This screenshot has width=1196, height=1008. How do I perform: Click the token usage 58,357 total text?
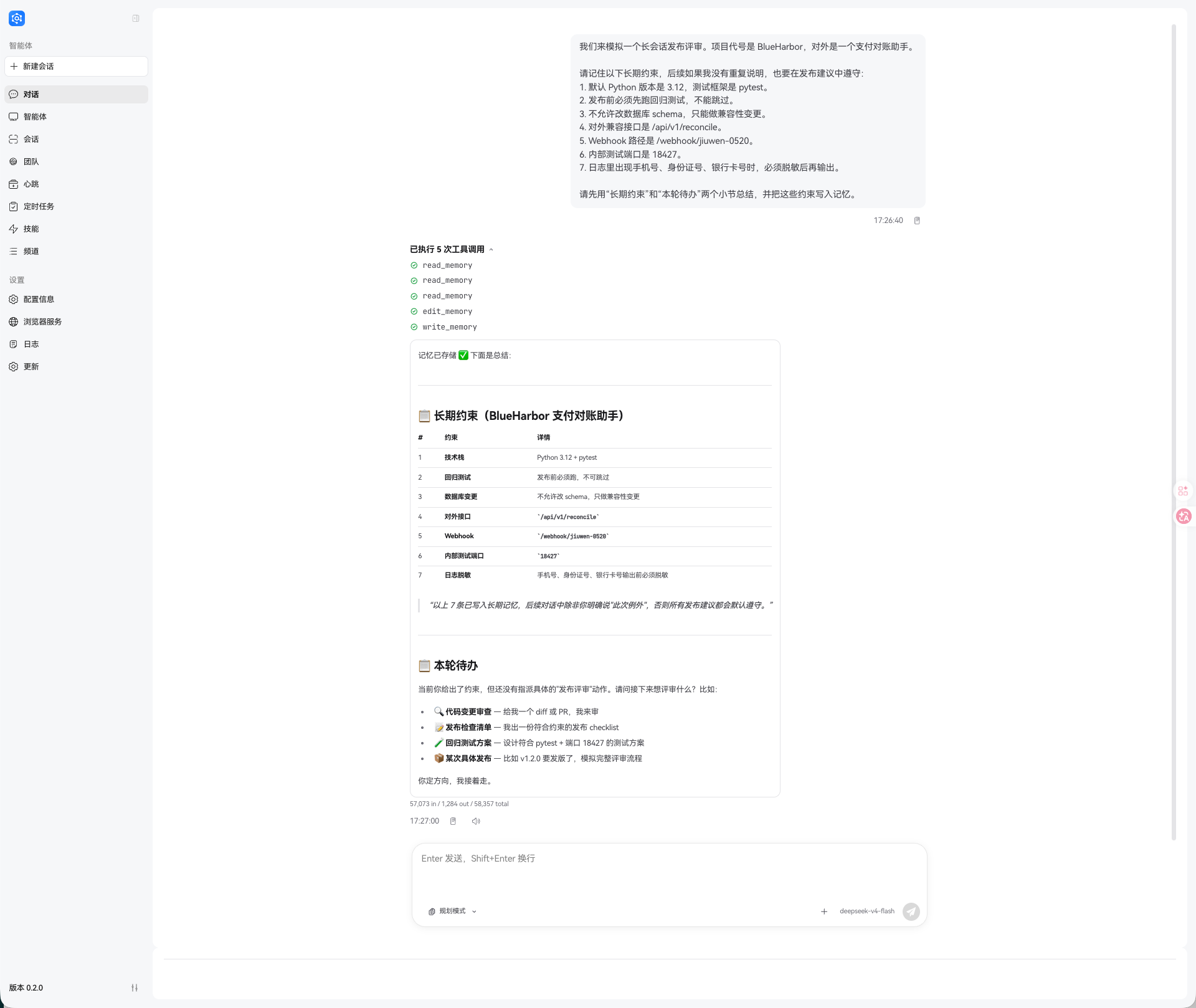click(491, 804)
